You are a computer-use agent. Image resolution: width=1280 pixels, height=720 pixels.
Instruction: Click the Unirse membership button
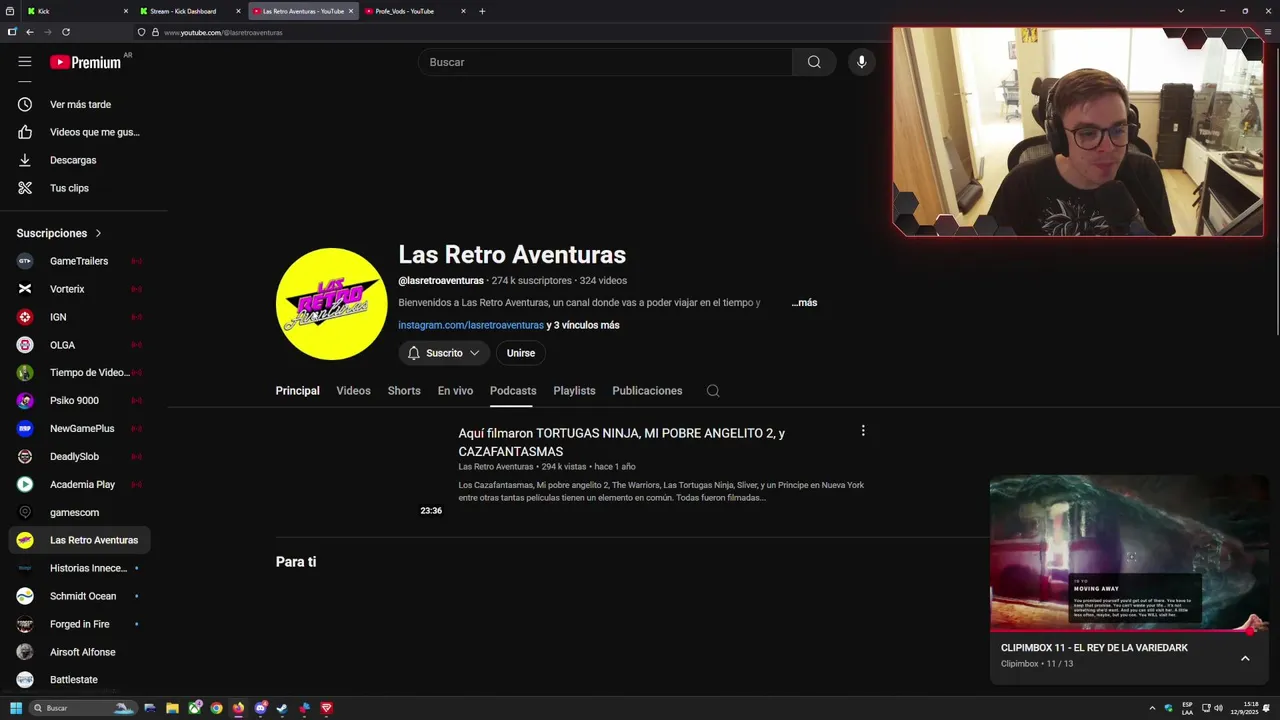click(521, 353)
